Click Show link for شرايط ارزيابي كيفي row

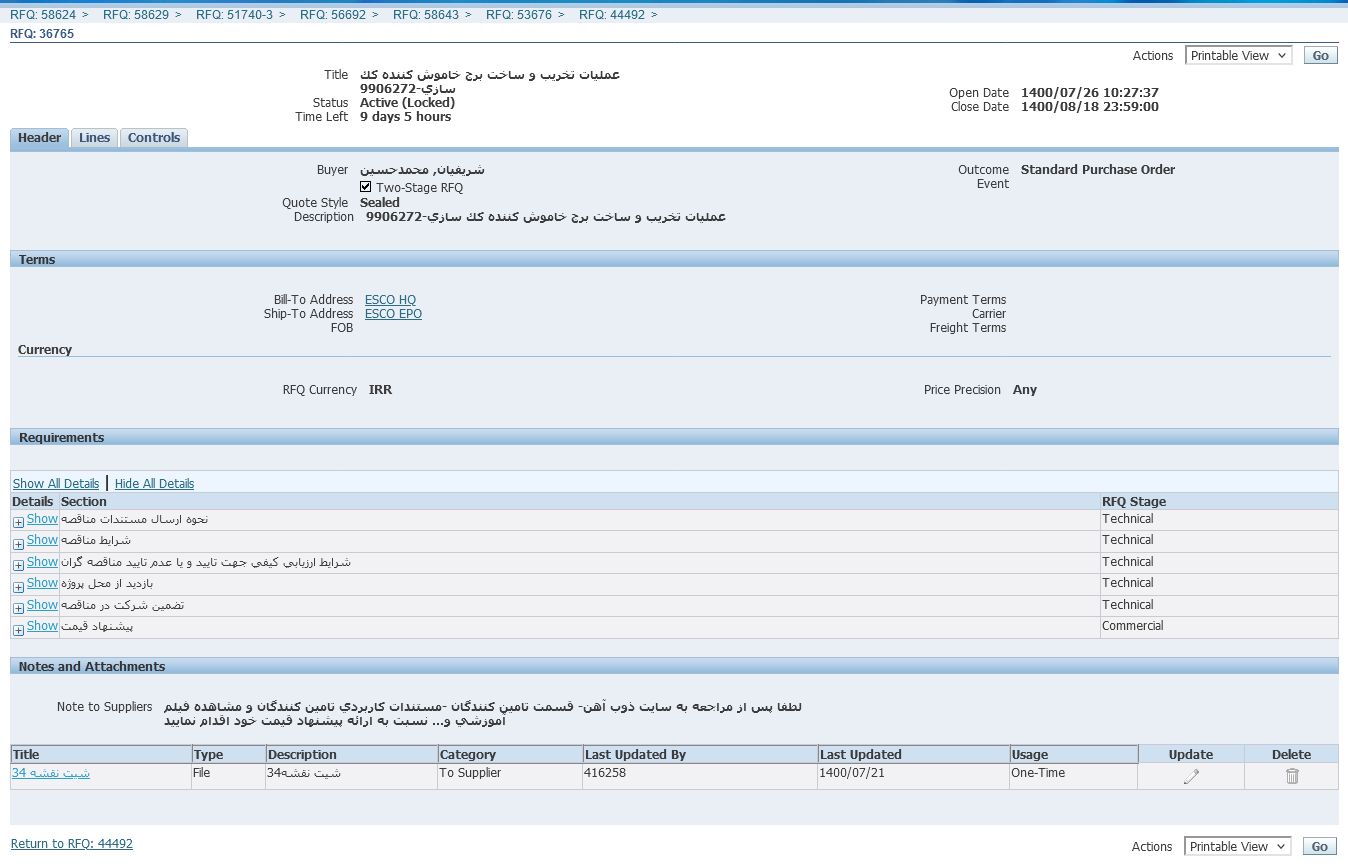[x=42, y=562]
